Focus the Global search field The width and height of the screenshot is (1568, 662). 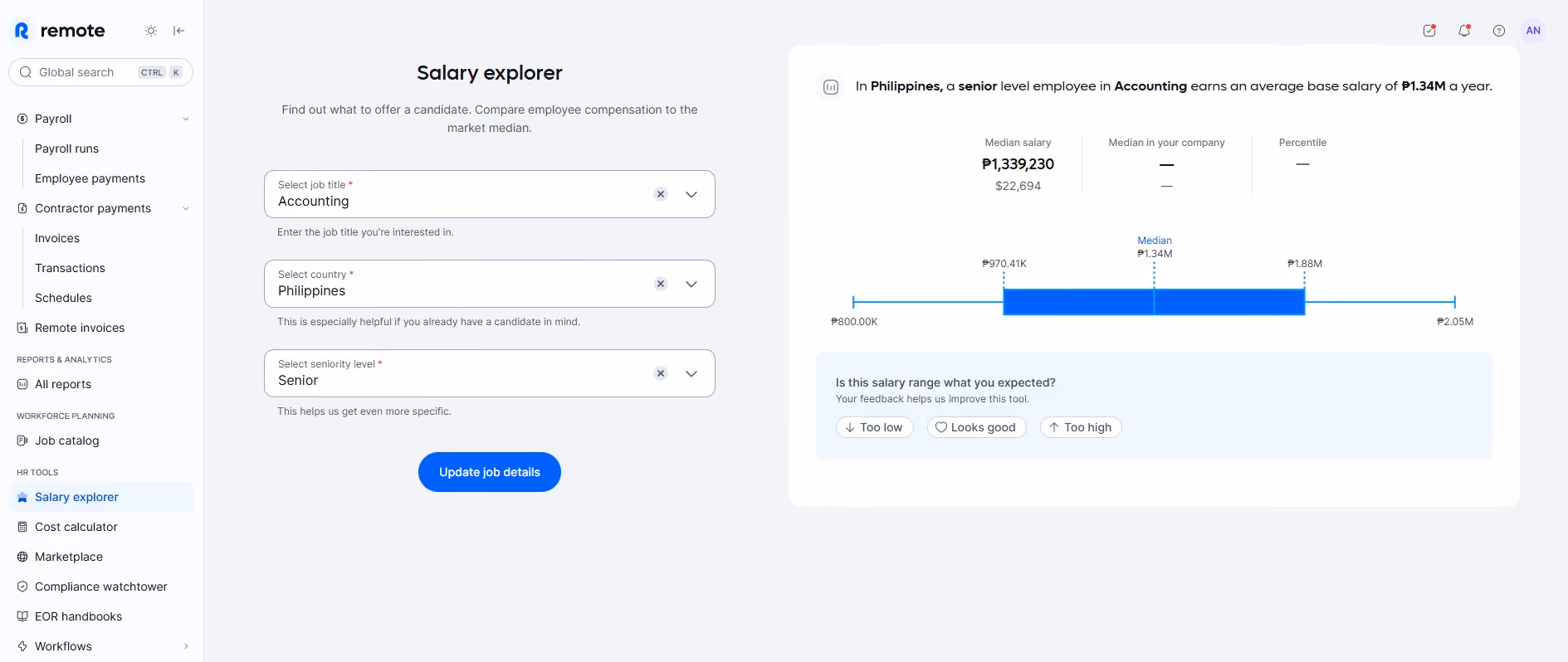pos(100,72)
